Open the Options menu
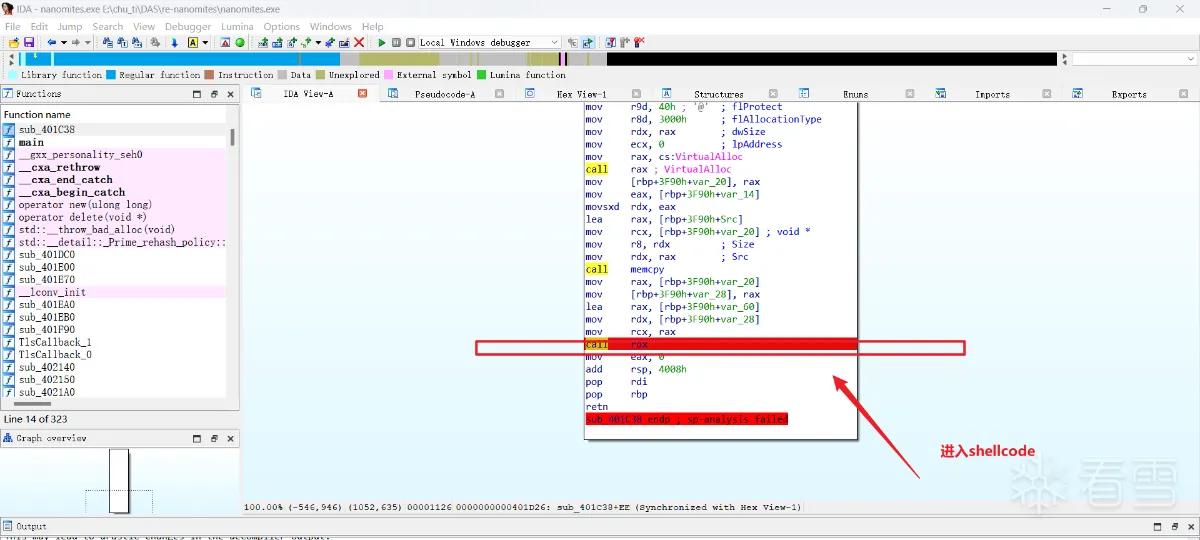 tap(282, 27)
